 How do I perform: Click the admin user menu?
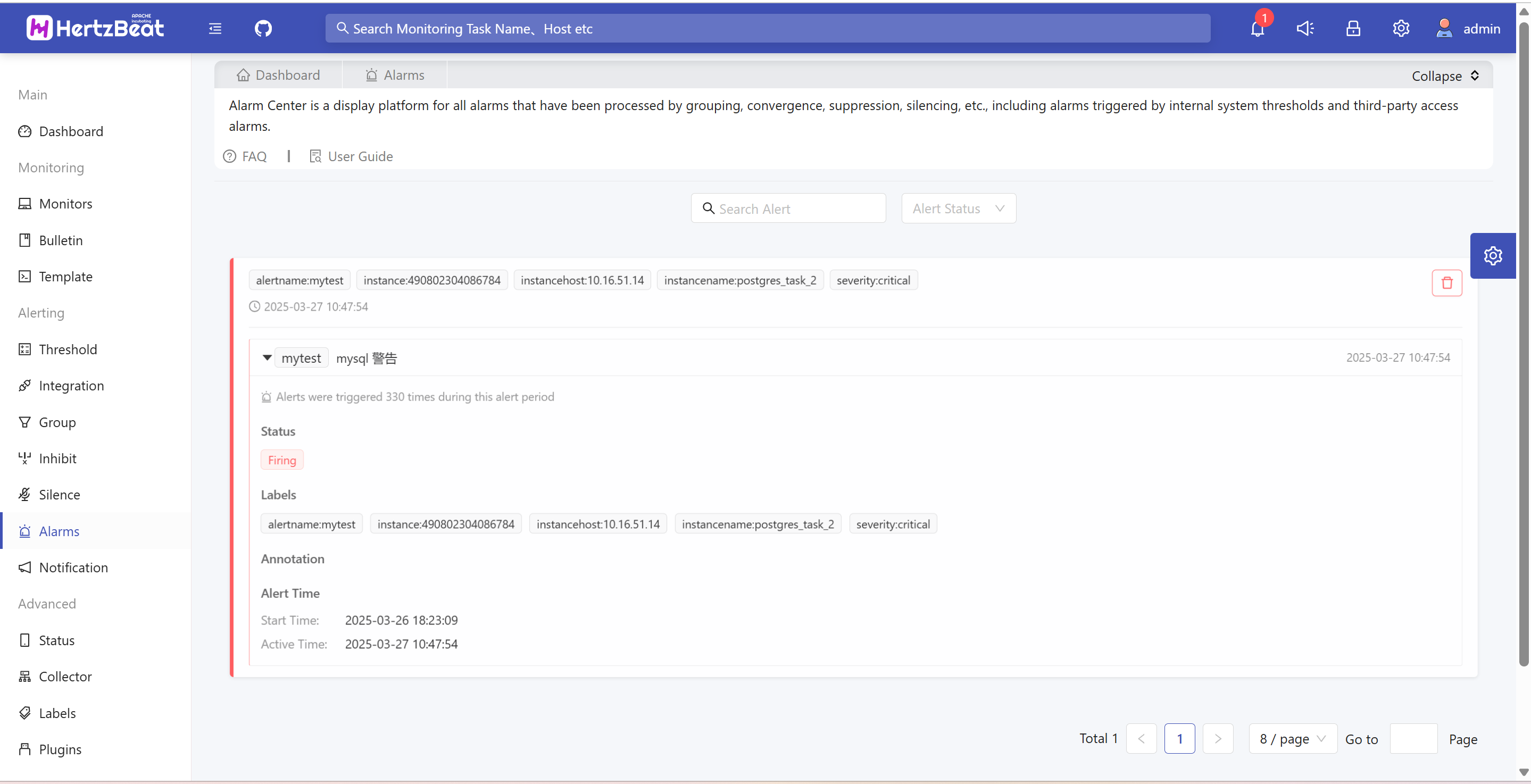(1468, 29)
